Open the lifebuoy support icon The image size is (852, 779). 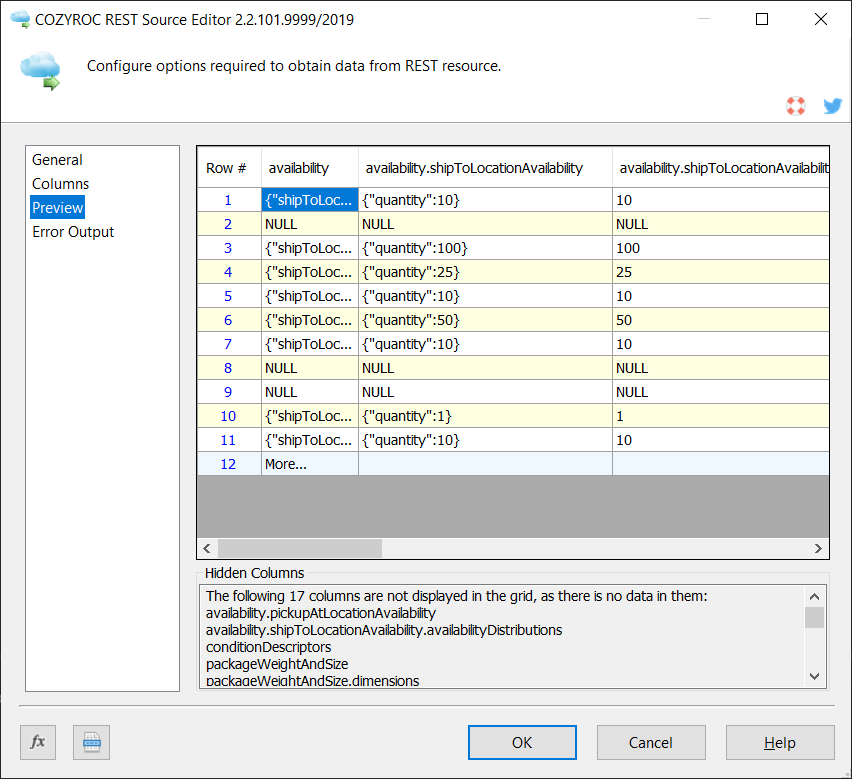(795, 105)
